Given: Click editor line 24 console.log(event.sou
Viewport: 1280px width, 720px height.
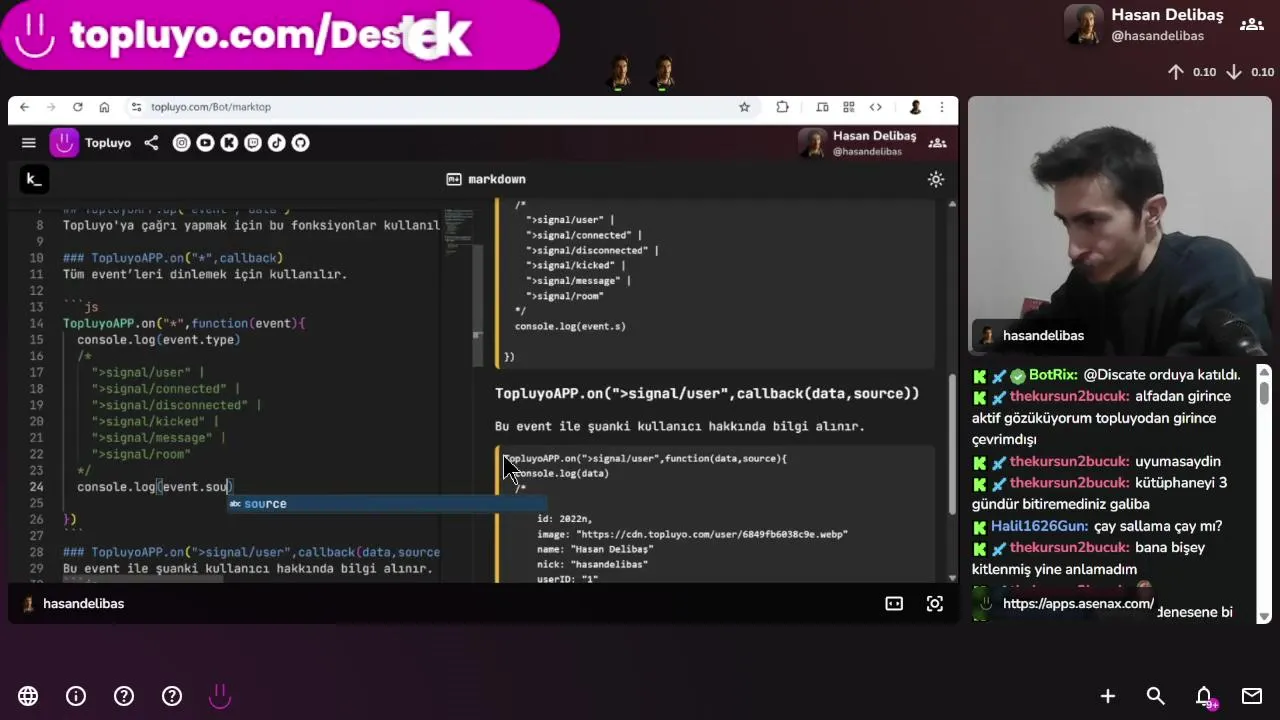Looking at the screenshot, I should click(x=155, y=487).
